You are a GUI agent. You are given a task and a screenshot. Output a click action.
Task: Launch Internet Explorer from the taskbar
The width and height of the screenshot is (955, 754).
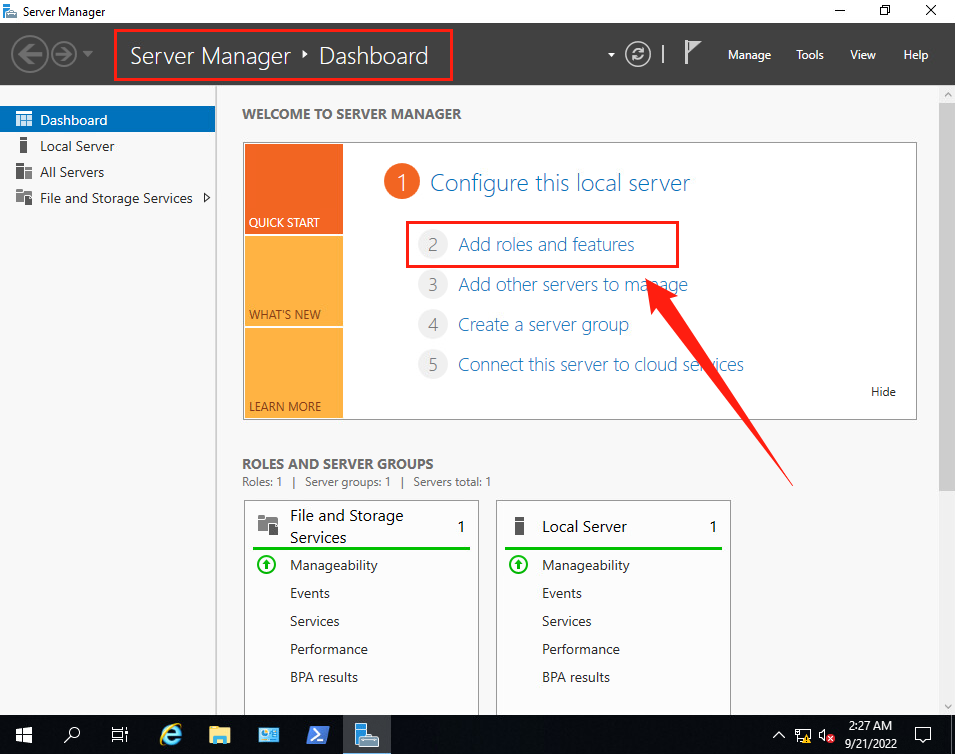coord(172,735)
